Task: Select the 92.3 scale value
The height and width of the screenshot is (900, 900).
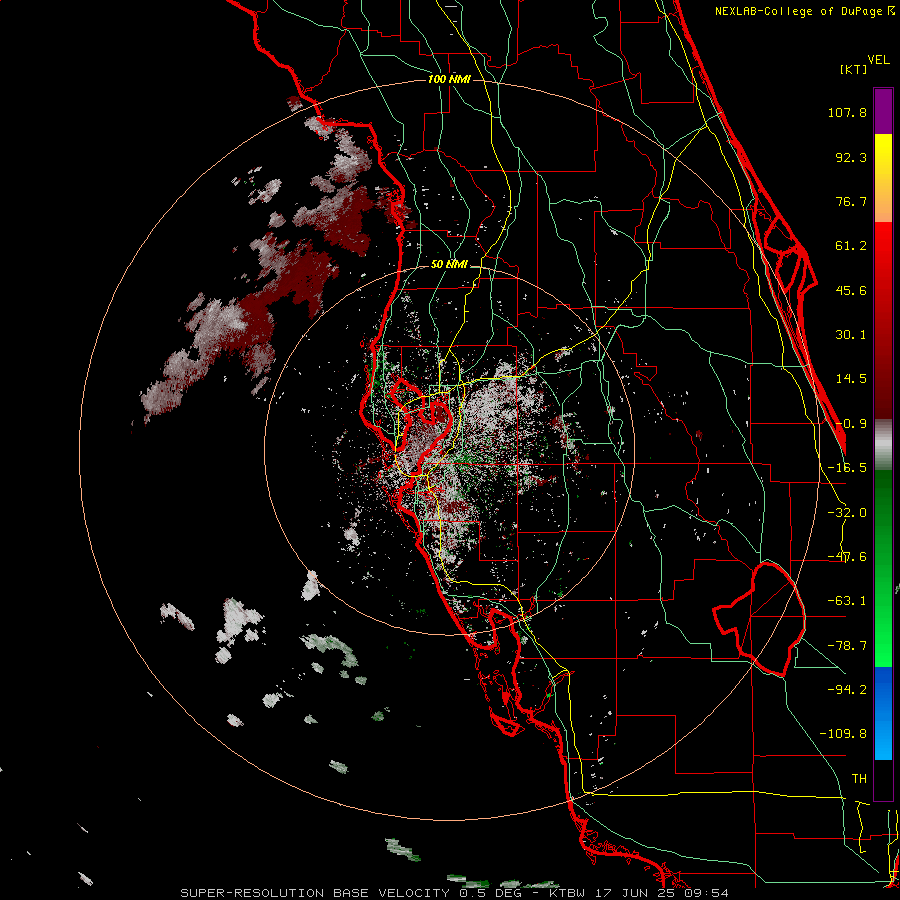Action: pyautogui.click(x=851, y=157)
